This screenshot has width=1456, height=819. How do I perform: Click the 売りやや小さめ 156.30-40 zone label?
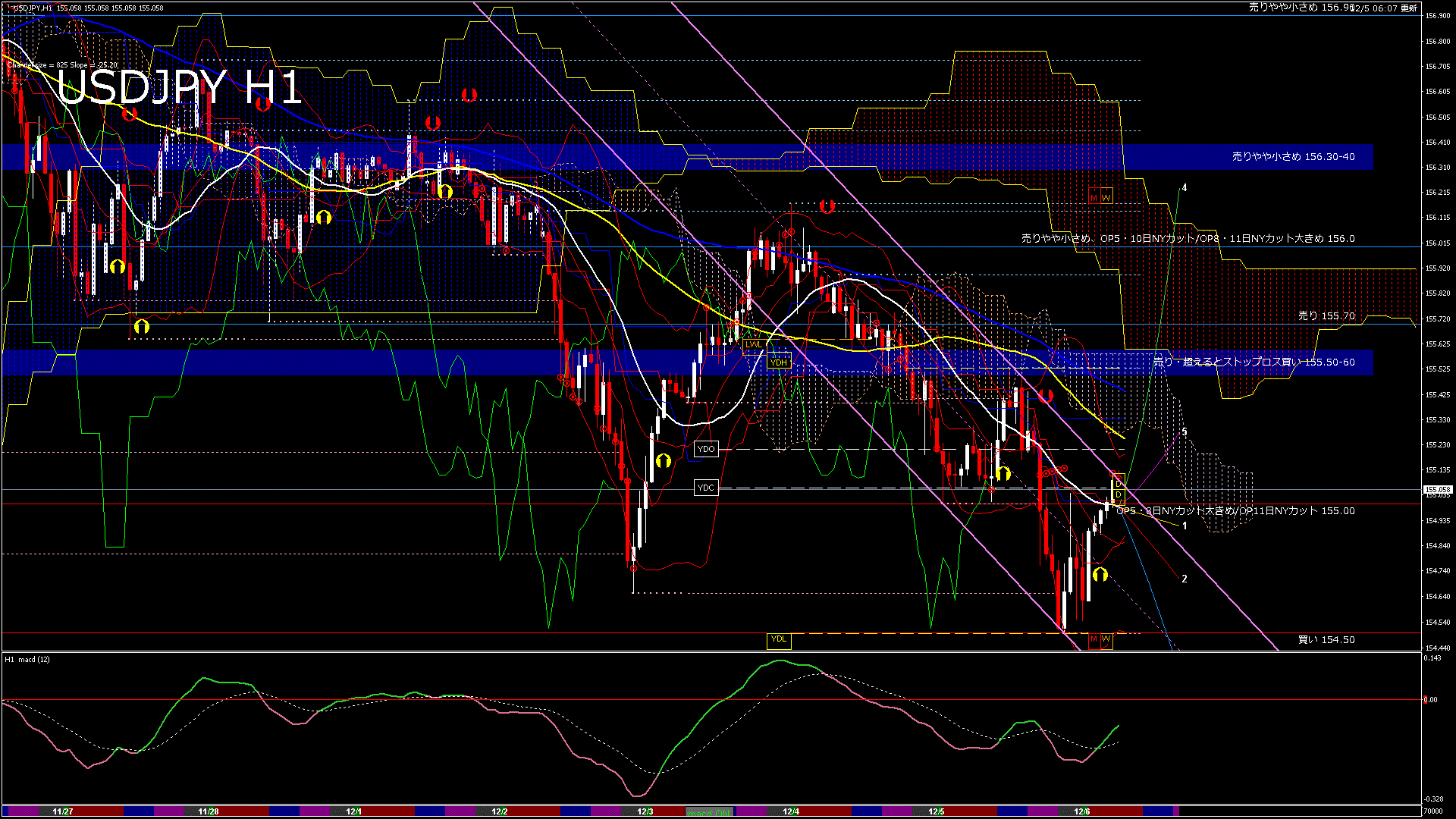pos(1293,157)
